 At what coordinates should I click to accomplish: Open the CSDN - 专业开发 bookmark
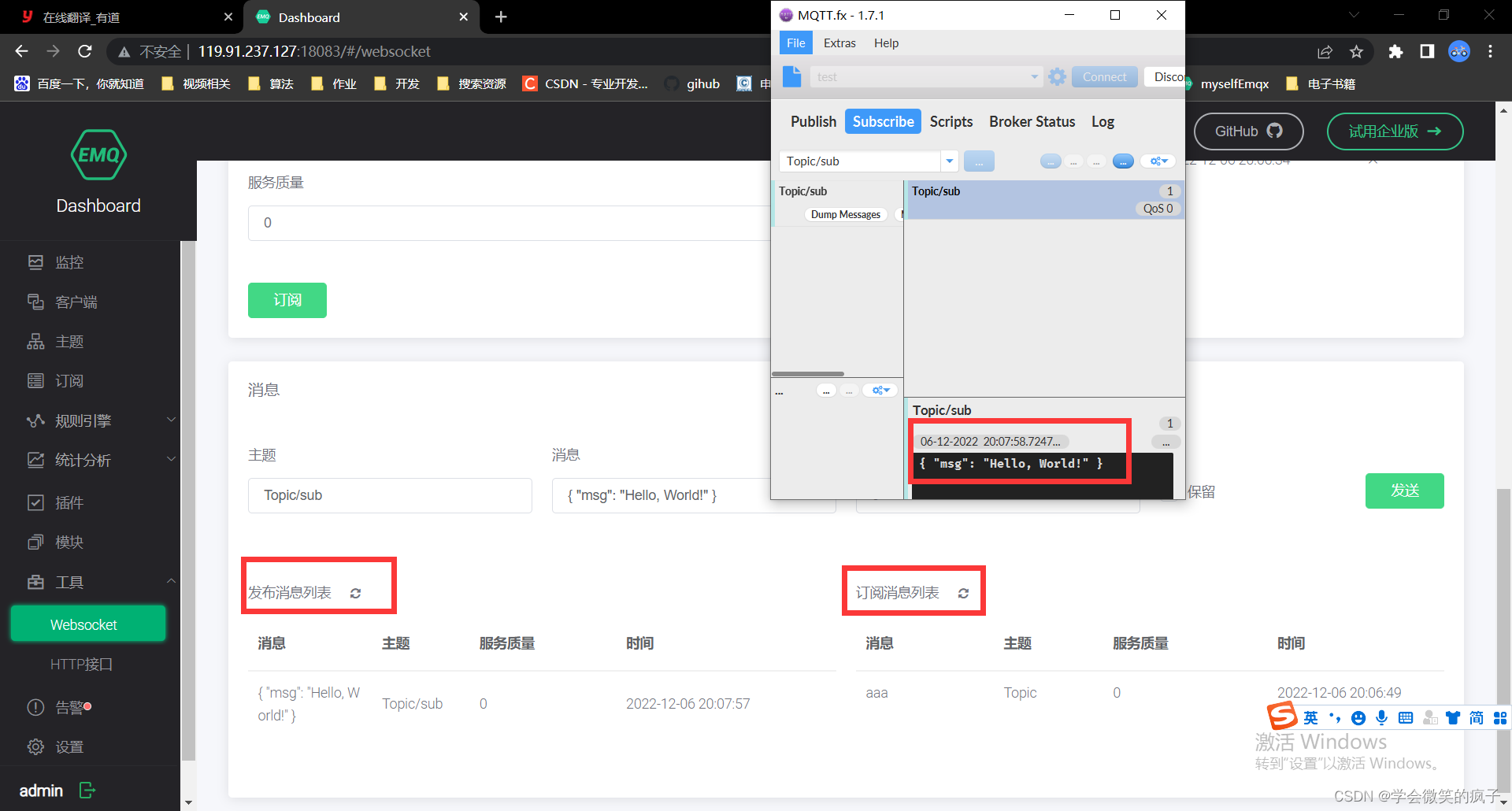coord(585,83)
